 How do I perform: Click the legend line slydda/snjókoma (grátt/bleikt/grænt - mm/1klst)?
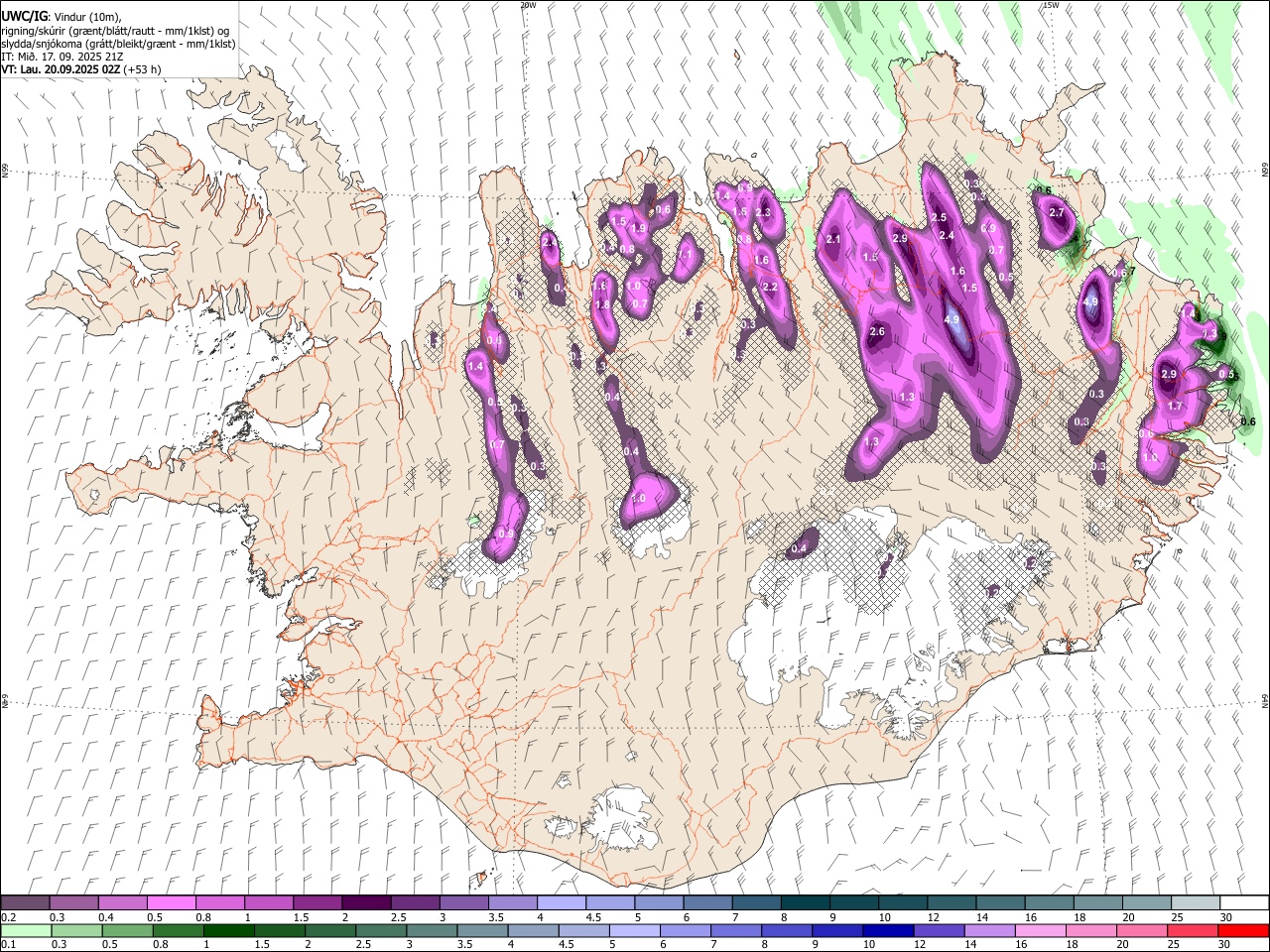pyautogui.click(x=118, y=44)
